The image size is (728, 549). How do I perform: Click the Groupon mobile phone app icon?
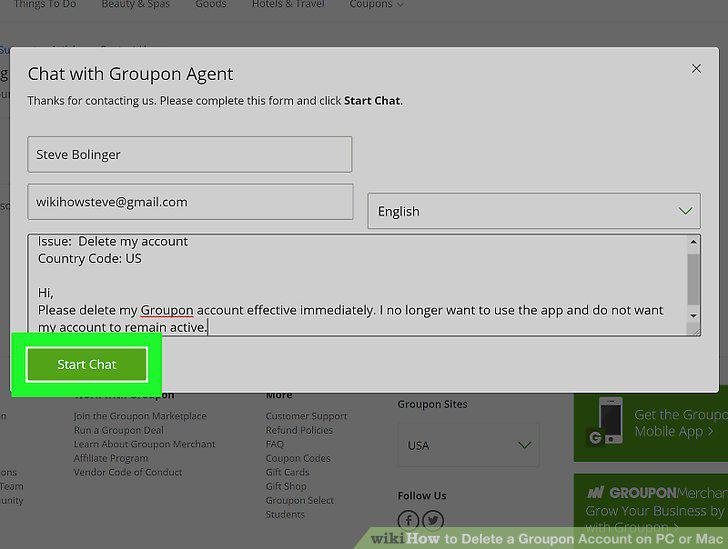tap(606, 421)
